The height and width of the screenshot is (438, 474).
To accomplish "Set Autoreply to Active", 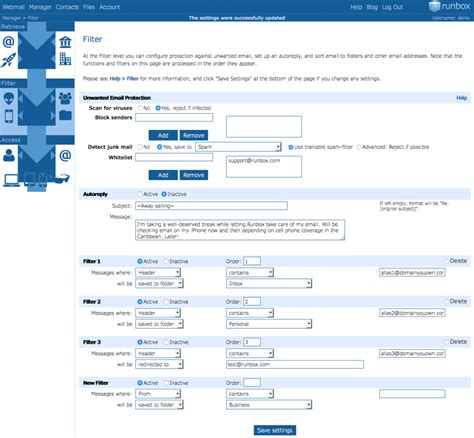I will point(140,194).
